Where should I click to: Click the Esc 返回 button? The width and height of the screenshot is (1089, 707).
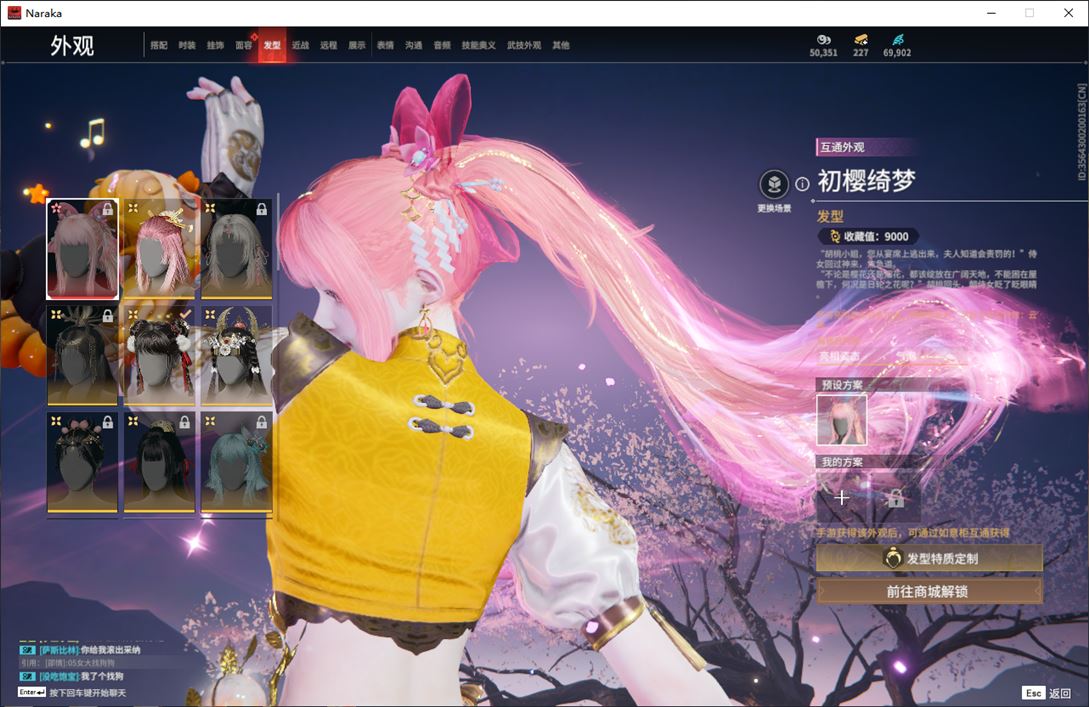point(1047,693)
